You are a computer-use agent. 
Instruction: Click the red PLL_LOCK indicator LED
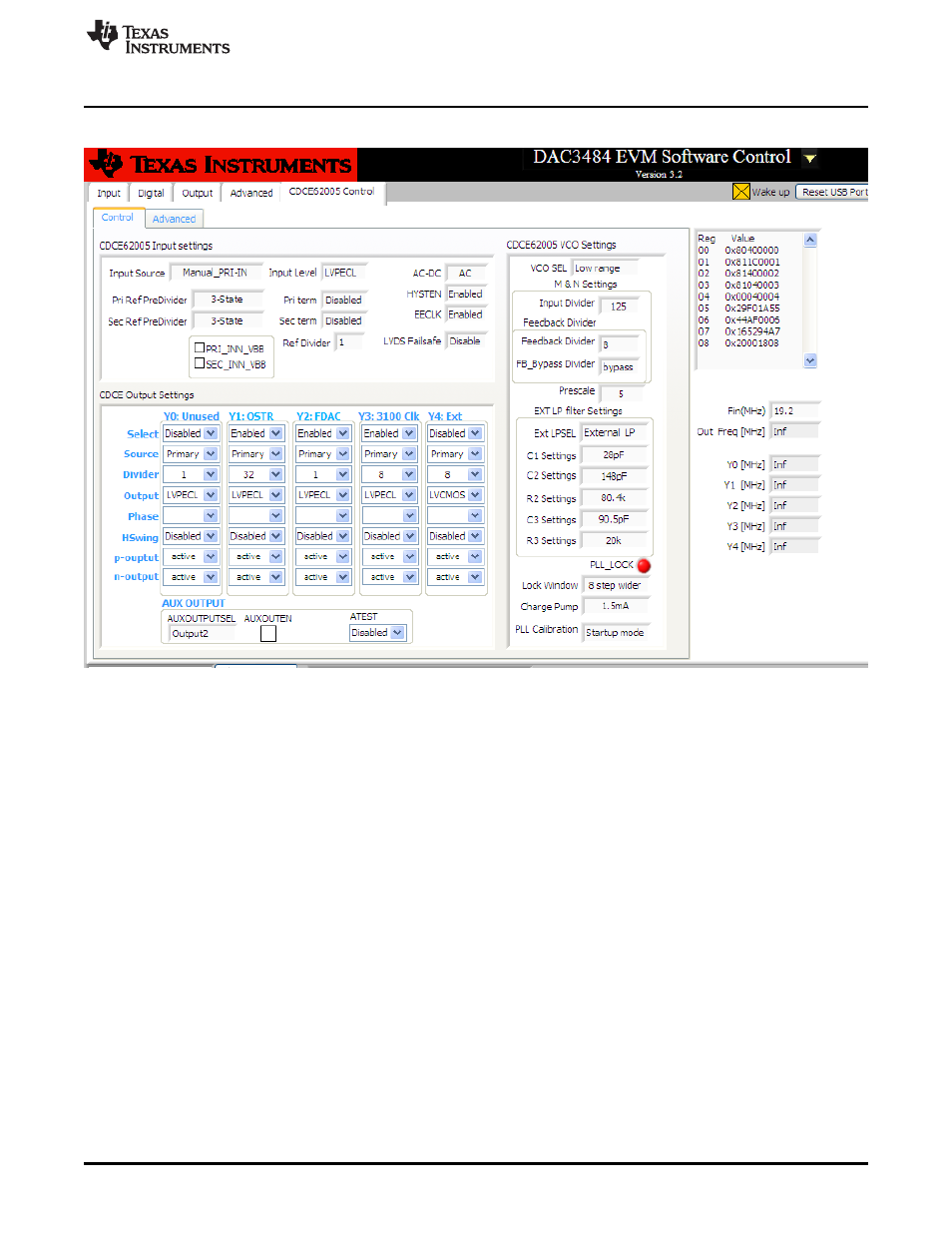644,566
